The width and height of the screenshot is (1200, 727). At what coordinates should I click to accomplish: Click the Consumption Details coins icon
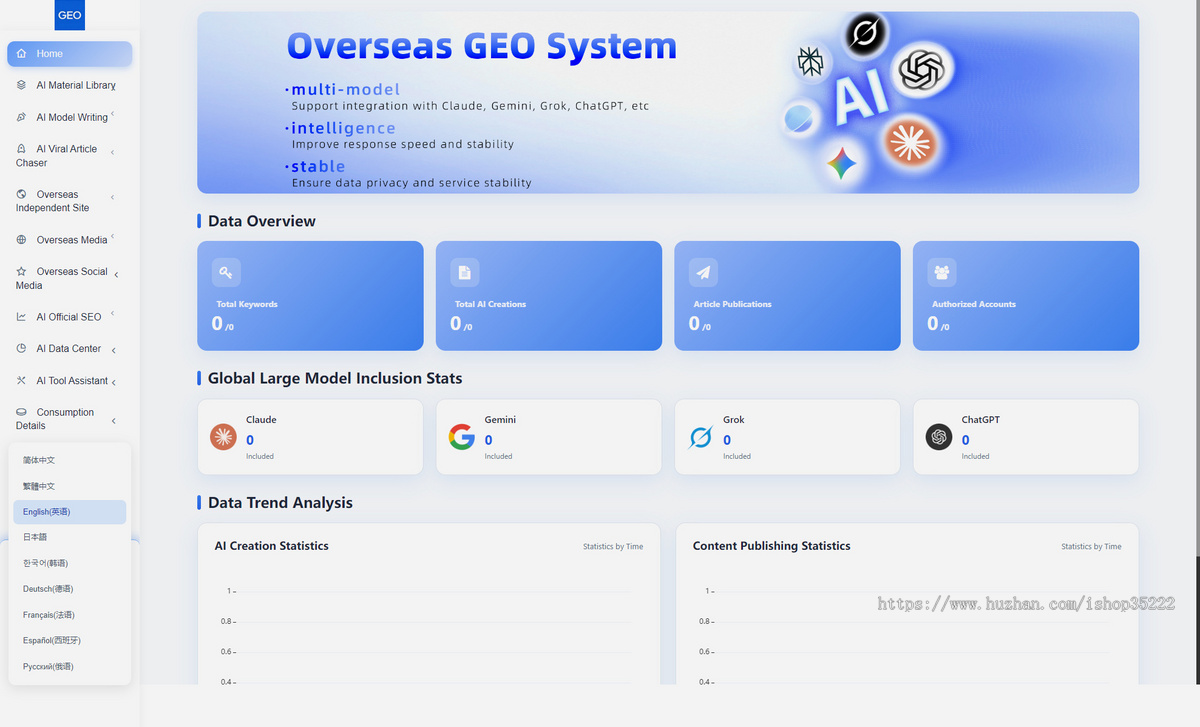tap(22, 412)
